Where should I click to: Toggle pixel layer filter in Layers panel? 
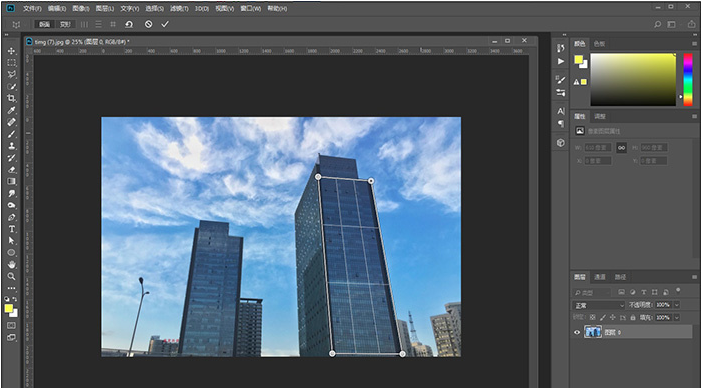621,292
